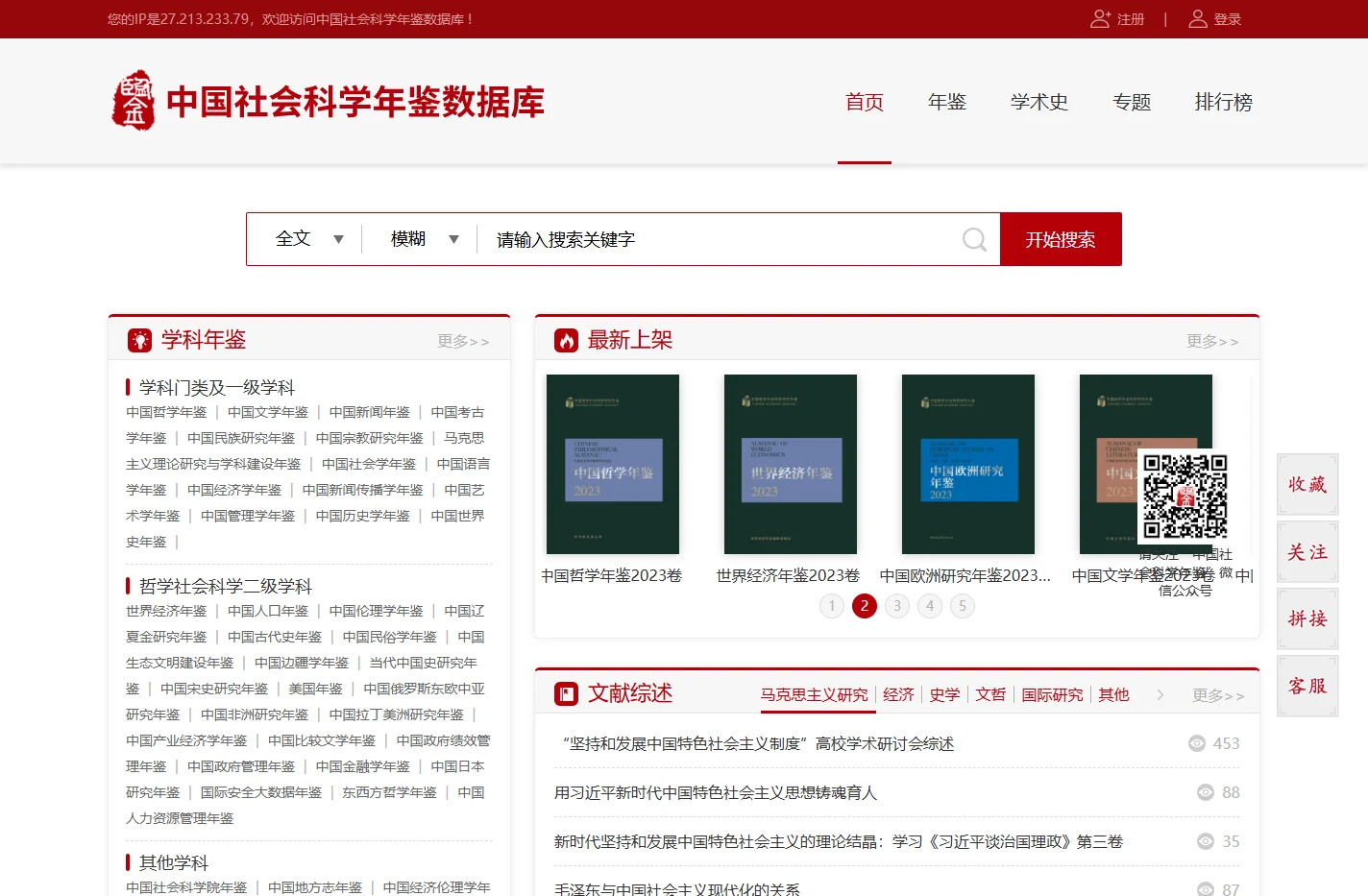
Task: Click the 中国人口年鉴 link
Action: click(268, 611)
